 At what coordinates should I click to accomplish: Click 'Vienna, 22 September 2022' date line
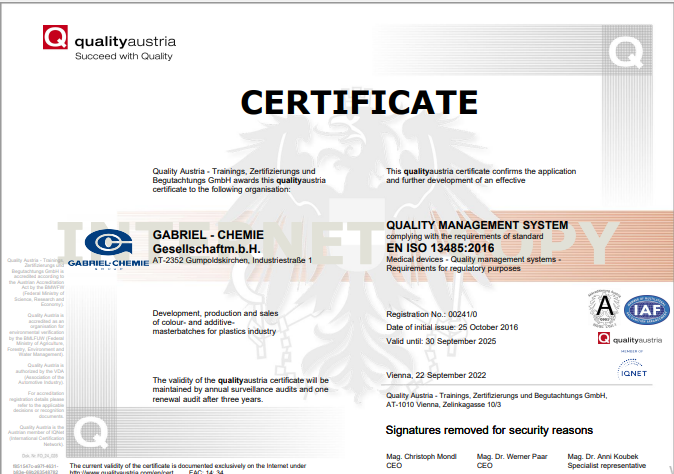436,375
